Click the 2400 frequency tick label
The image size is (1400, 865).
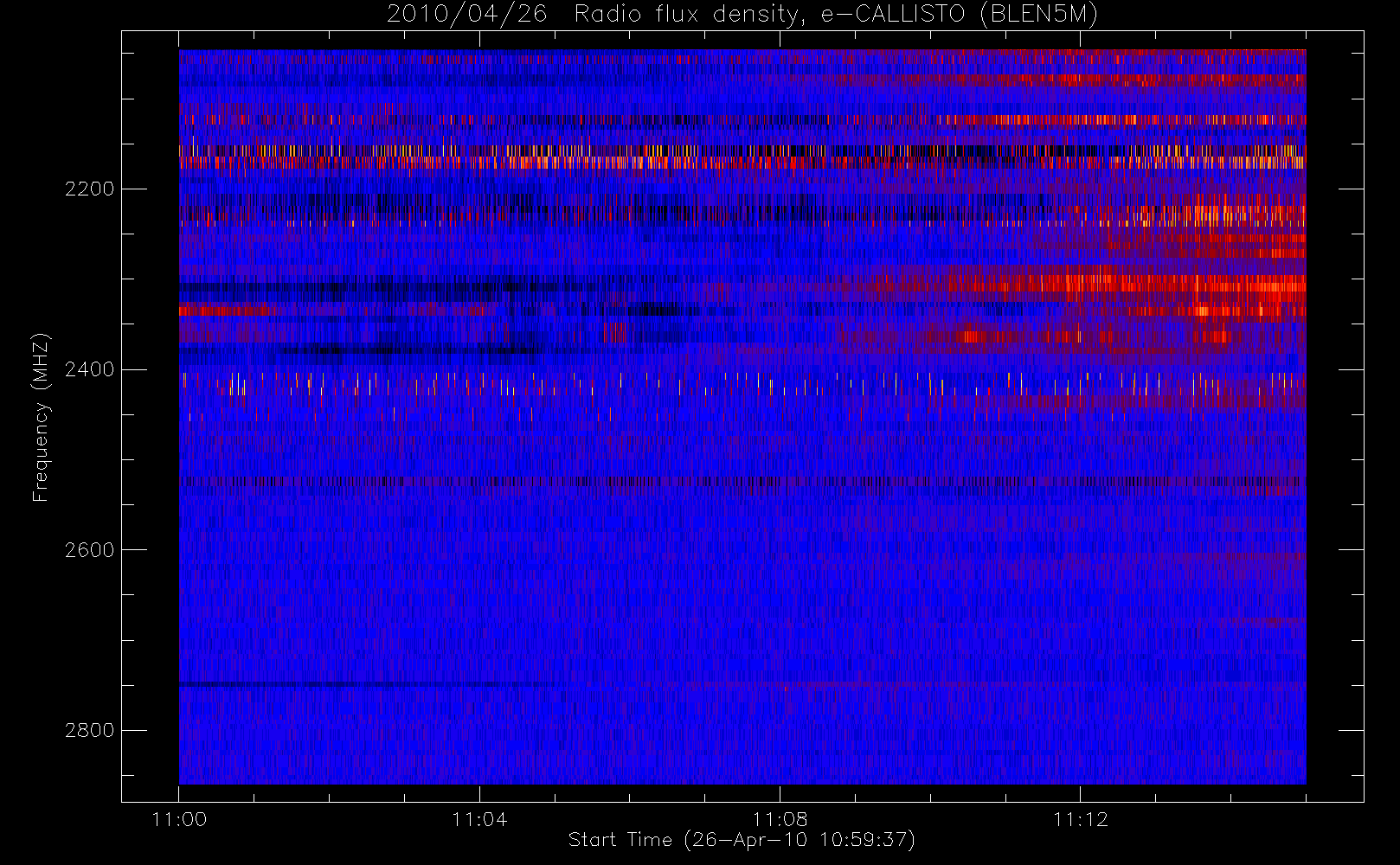click(x=89, y=369)
